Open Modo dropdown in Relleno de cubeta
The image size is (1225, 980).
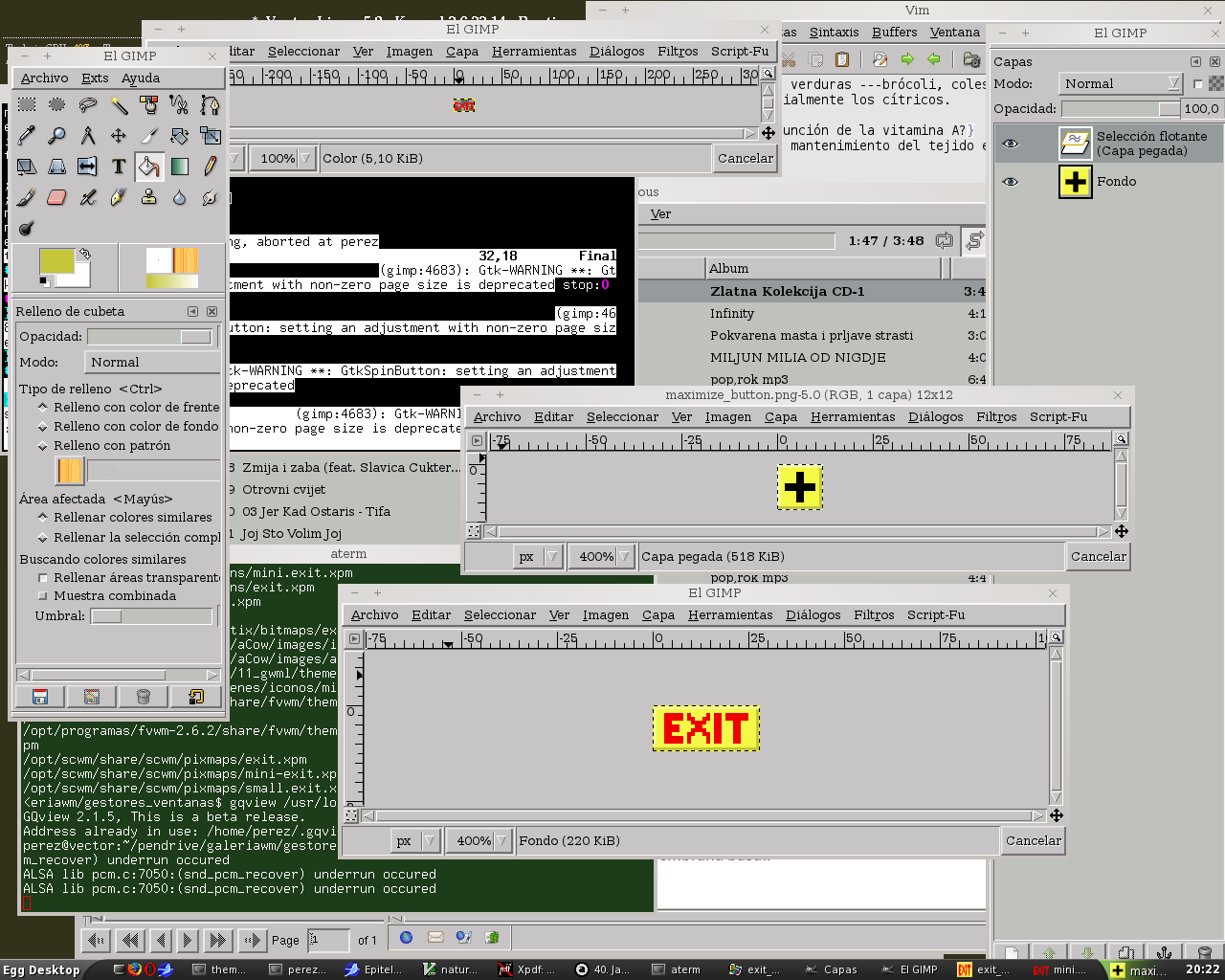point(153,362)
